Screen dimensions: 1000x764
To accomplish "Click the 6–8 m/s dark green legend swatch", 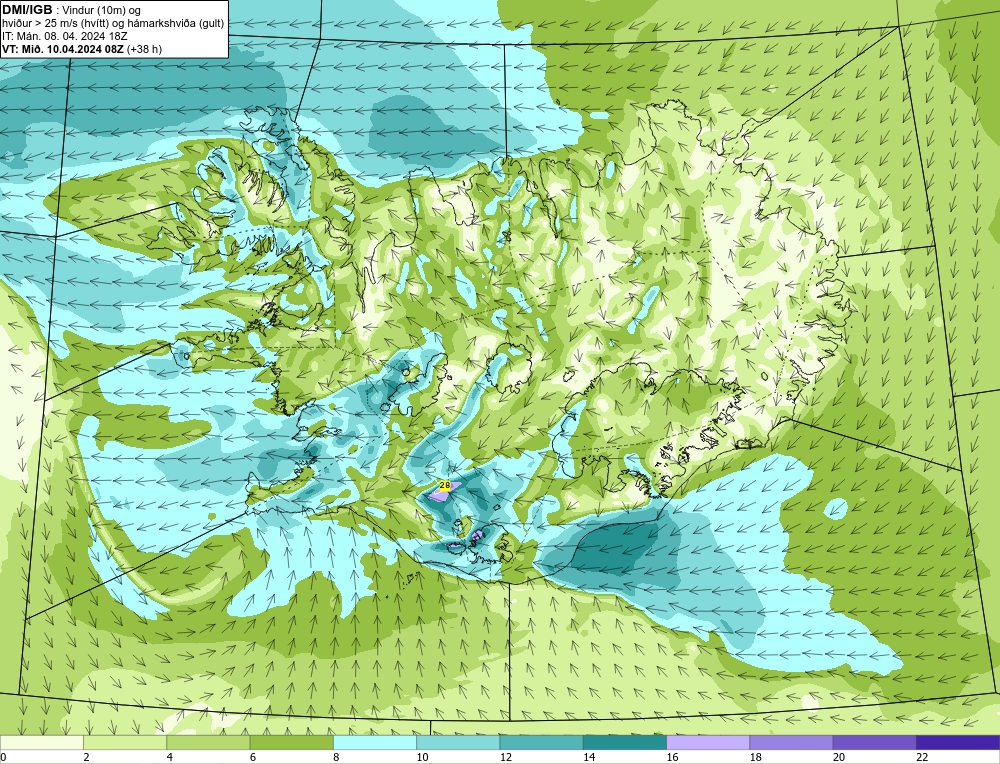I will click(291, 742).
